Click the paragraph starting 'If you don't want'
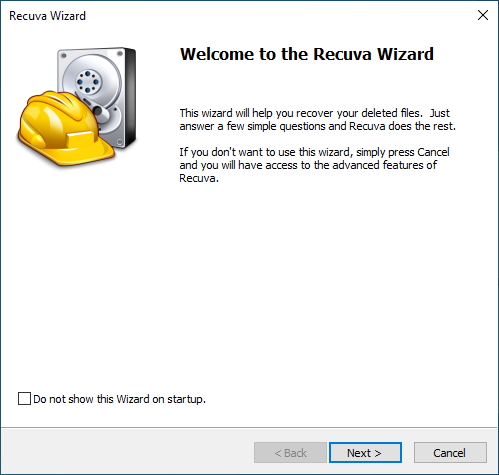 [x=314, y=165]
